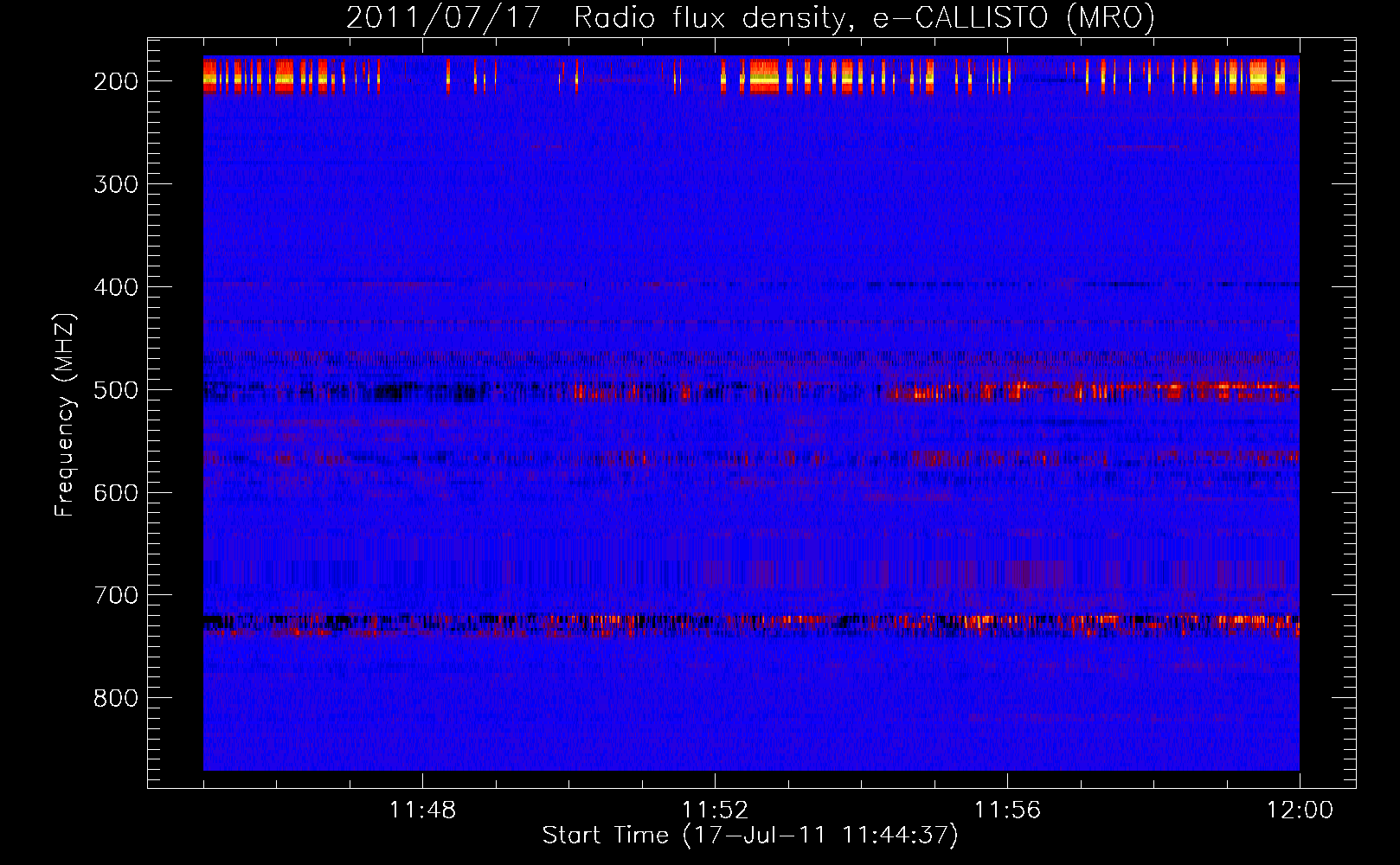Click the 600 frequency tick label
Screen dimensions: 1400x865
click(116, 493)
